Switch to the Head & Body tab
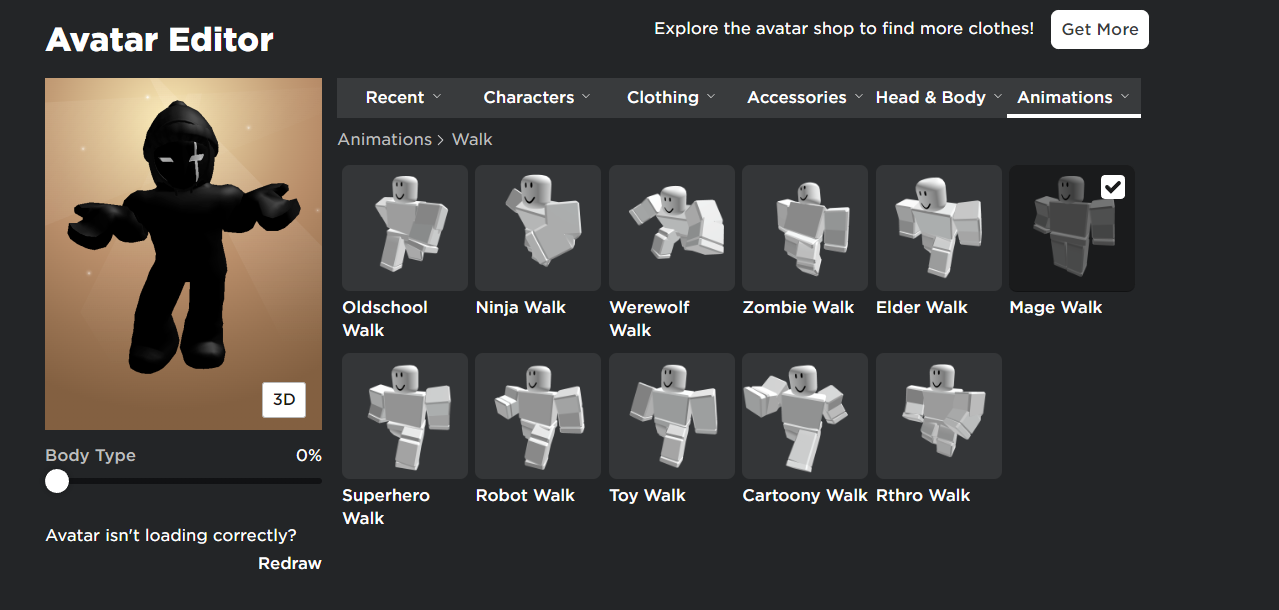This screenshot has height=610, width=1279. [x=938, y=97]
